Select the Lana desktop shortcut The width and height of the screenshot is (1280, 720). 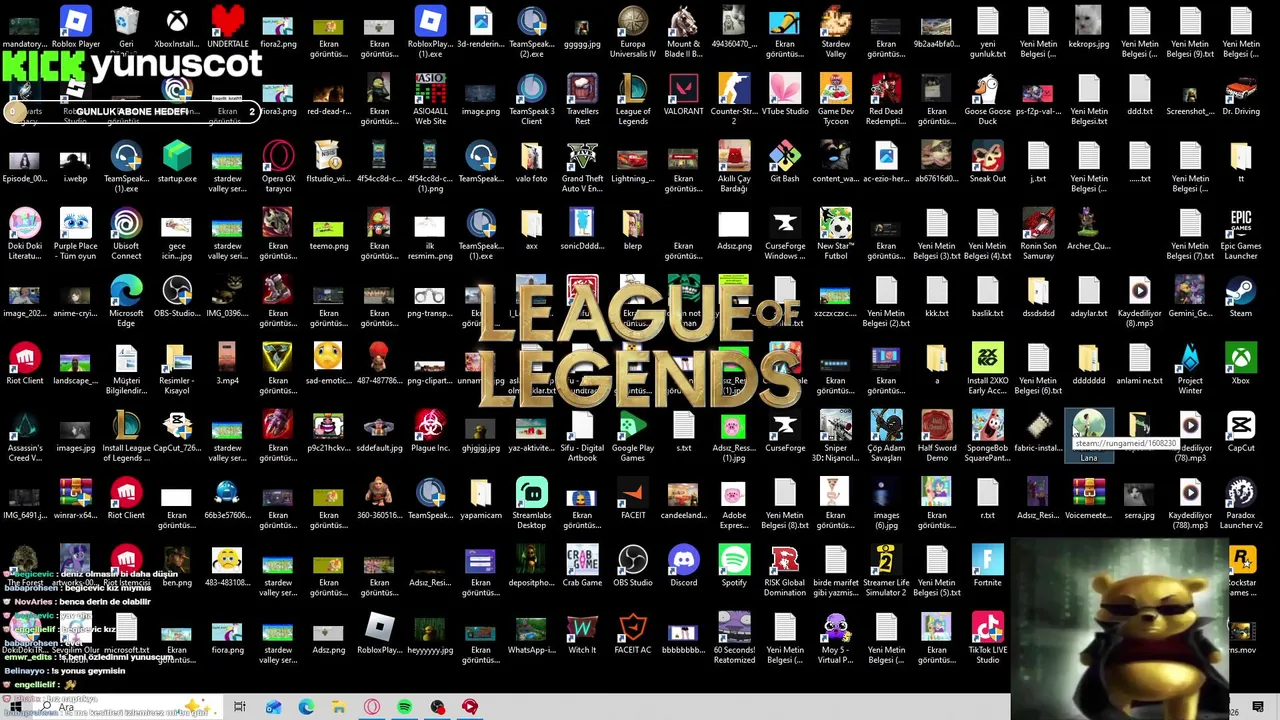1089,436
